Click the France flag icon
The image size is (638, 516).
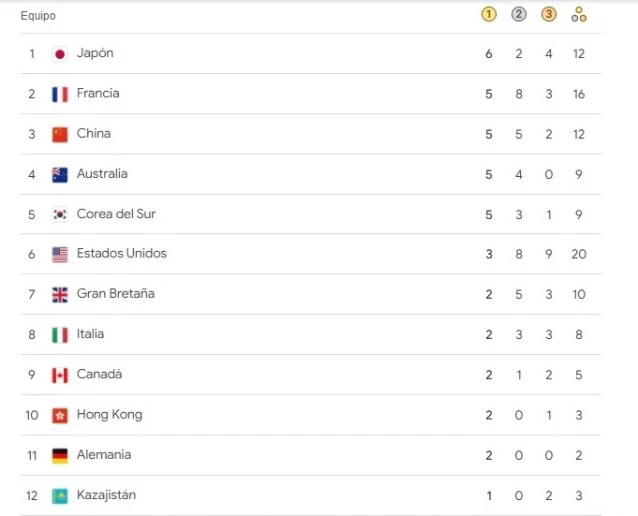[60, 94]
